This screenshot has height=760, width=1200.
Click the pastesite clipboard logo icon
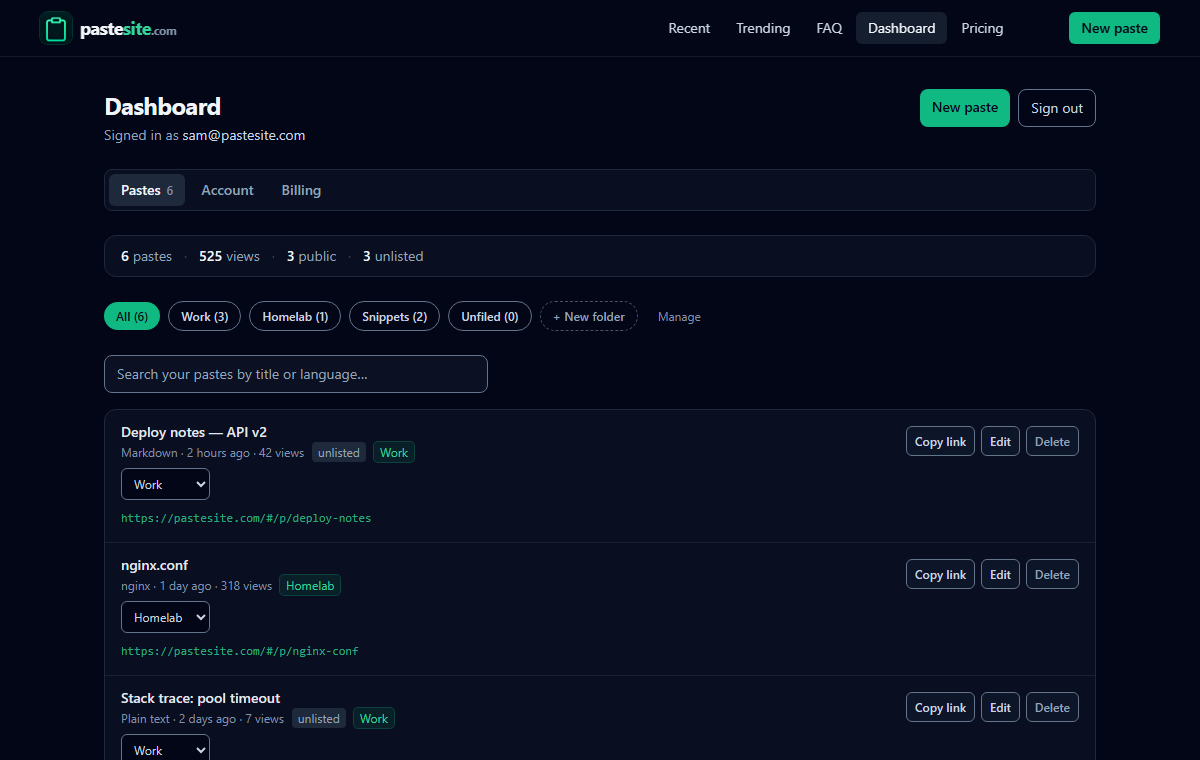coord(56,28)
